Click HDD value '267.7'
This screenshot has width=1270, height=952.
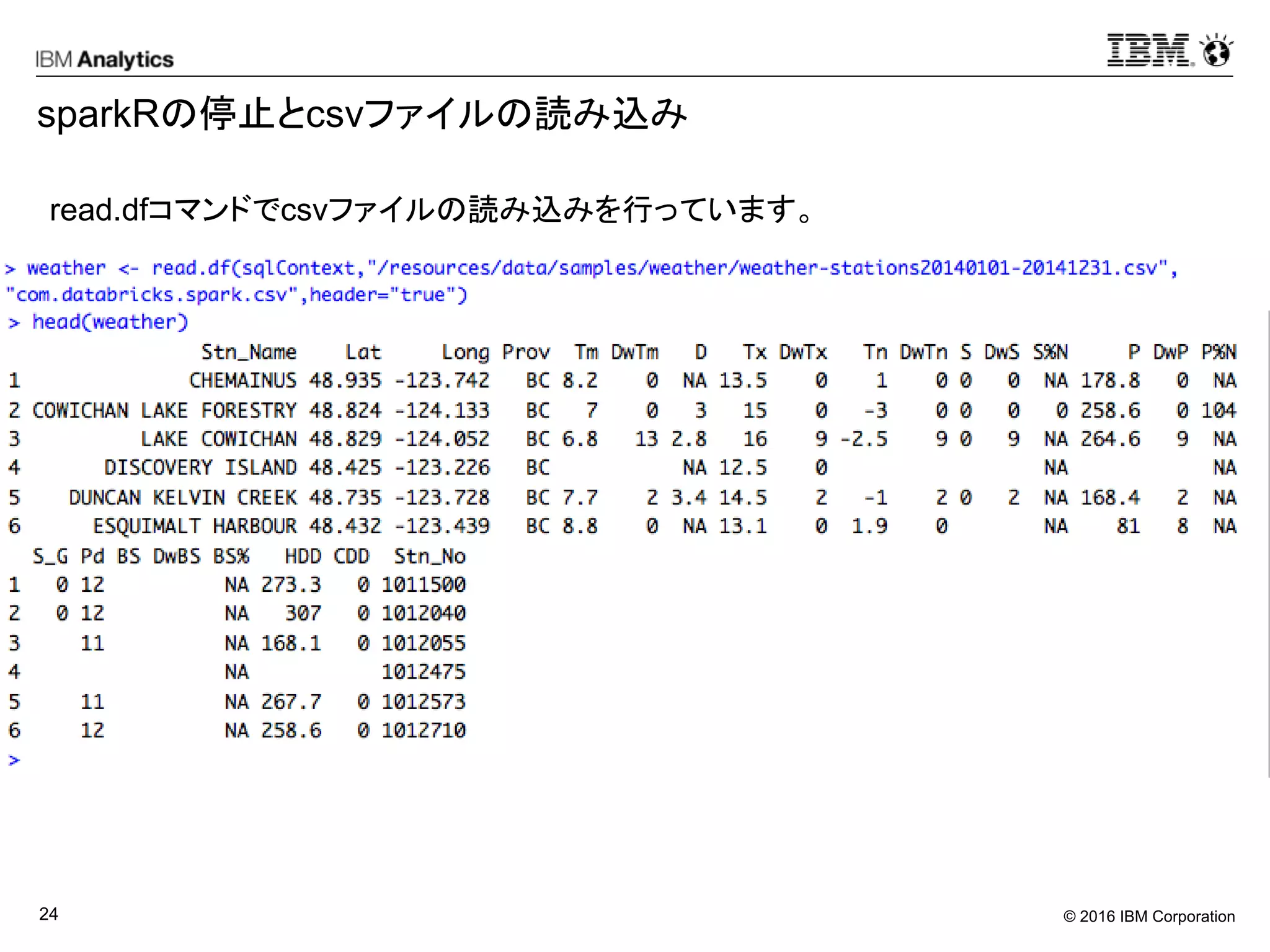click(x=291, y=702)
